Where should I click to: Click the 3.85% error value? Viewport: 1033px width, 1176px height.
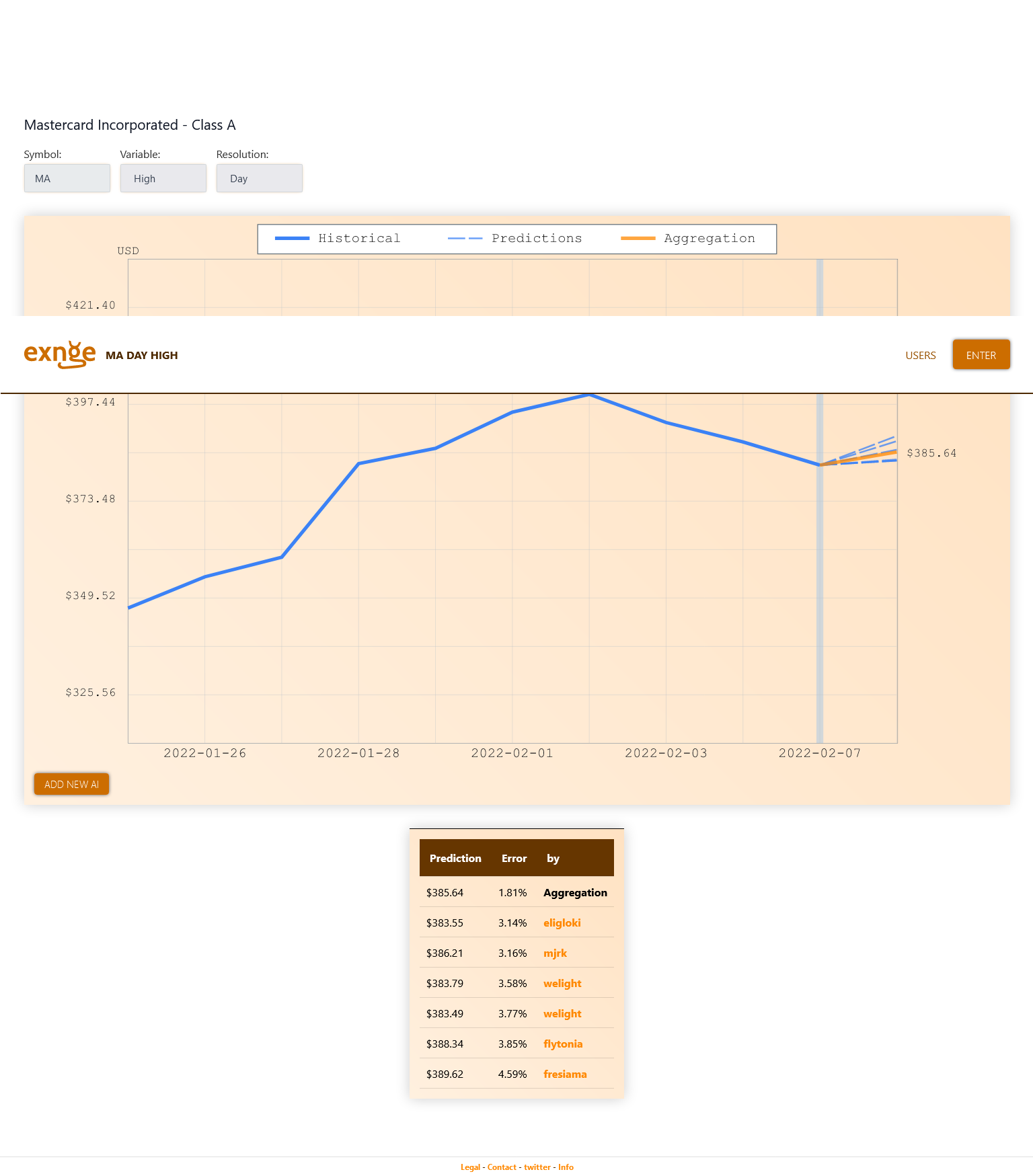pyautogui.click(x=512, y=1044)
